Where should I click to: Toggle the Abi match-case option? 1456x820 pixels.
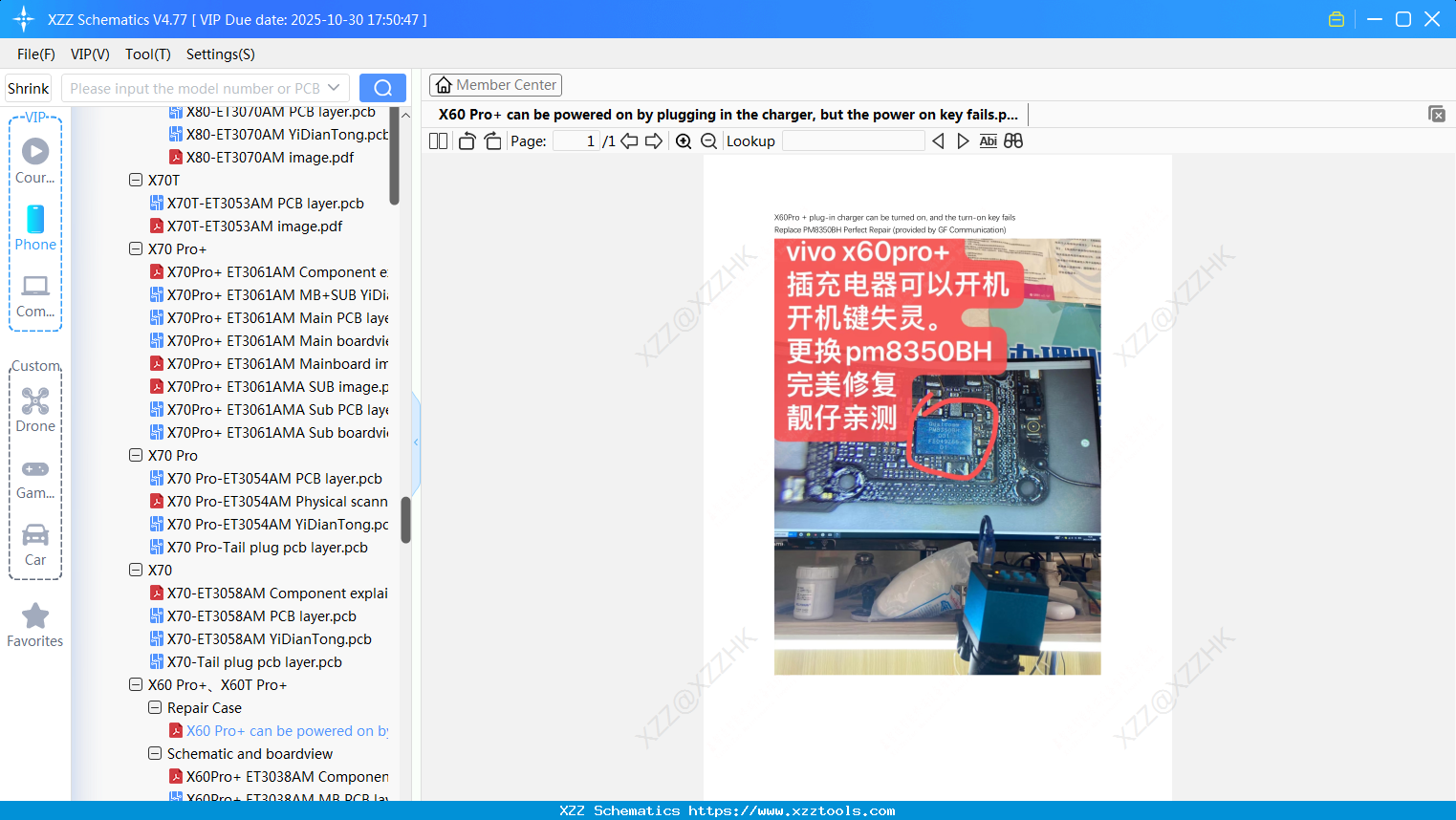point(989,141)
